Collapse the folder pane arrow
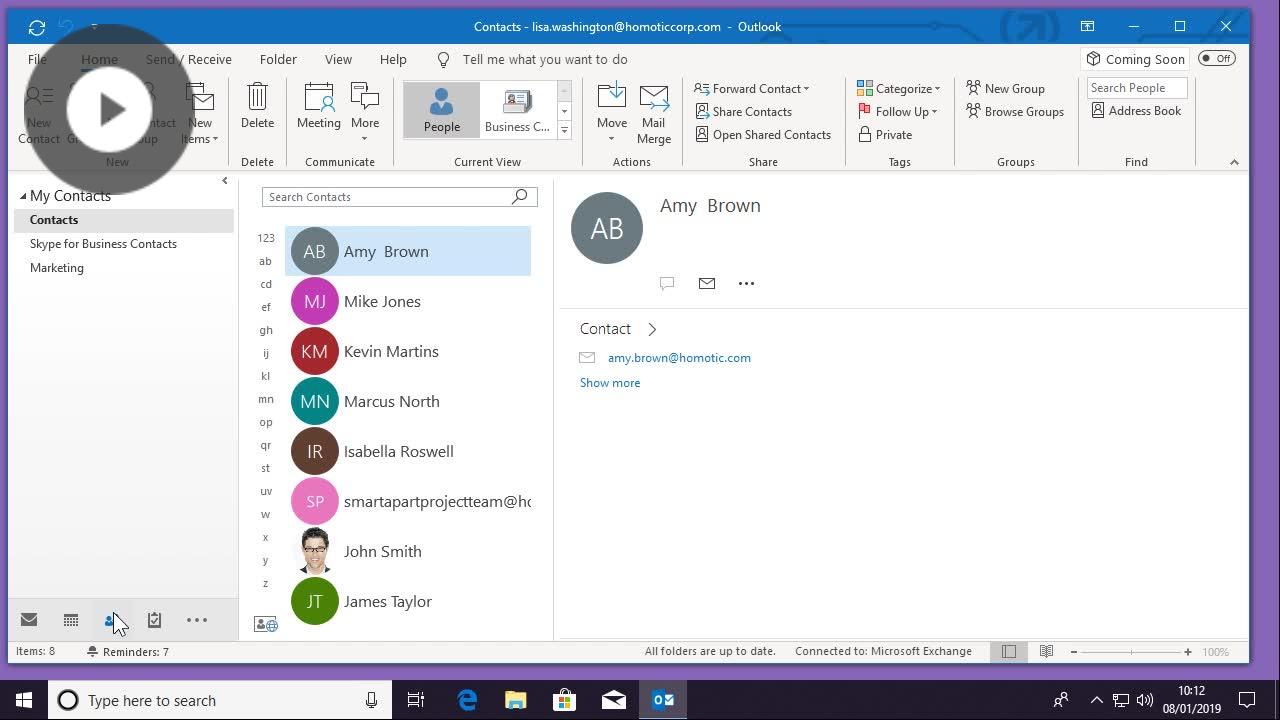 point(225,181)
